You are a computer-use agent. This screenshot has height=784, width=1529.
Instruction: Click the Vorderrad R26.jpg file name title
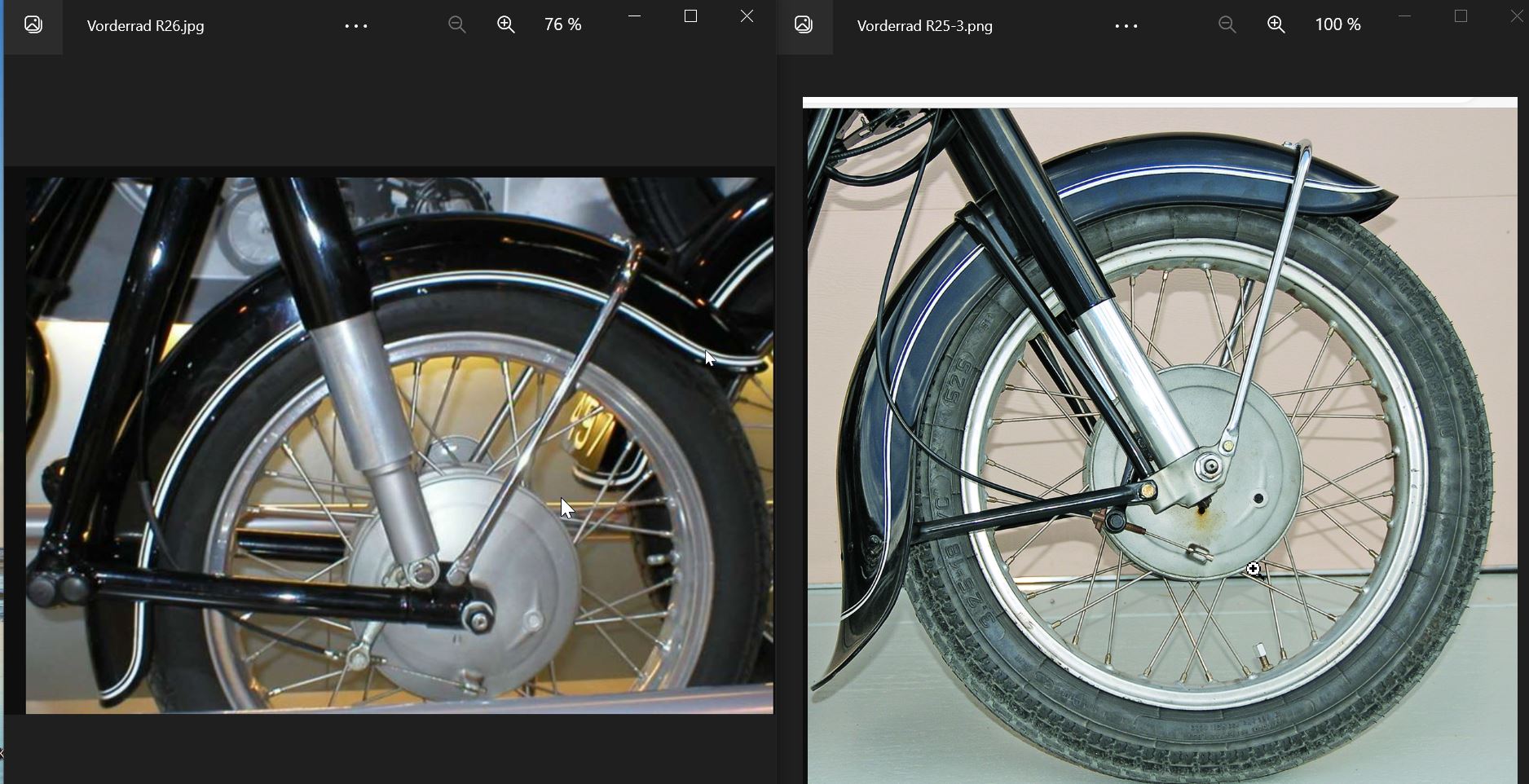pyautogui.click(x=146, y=26)
